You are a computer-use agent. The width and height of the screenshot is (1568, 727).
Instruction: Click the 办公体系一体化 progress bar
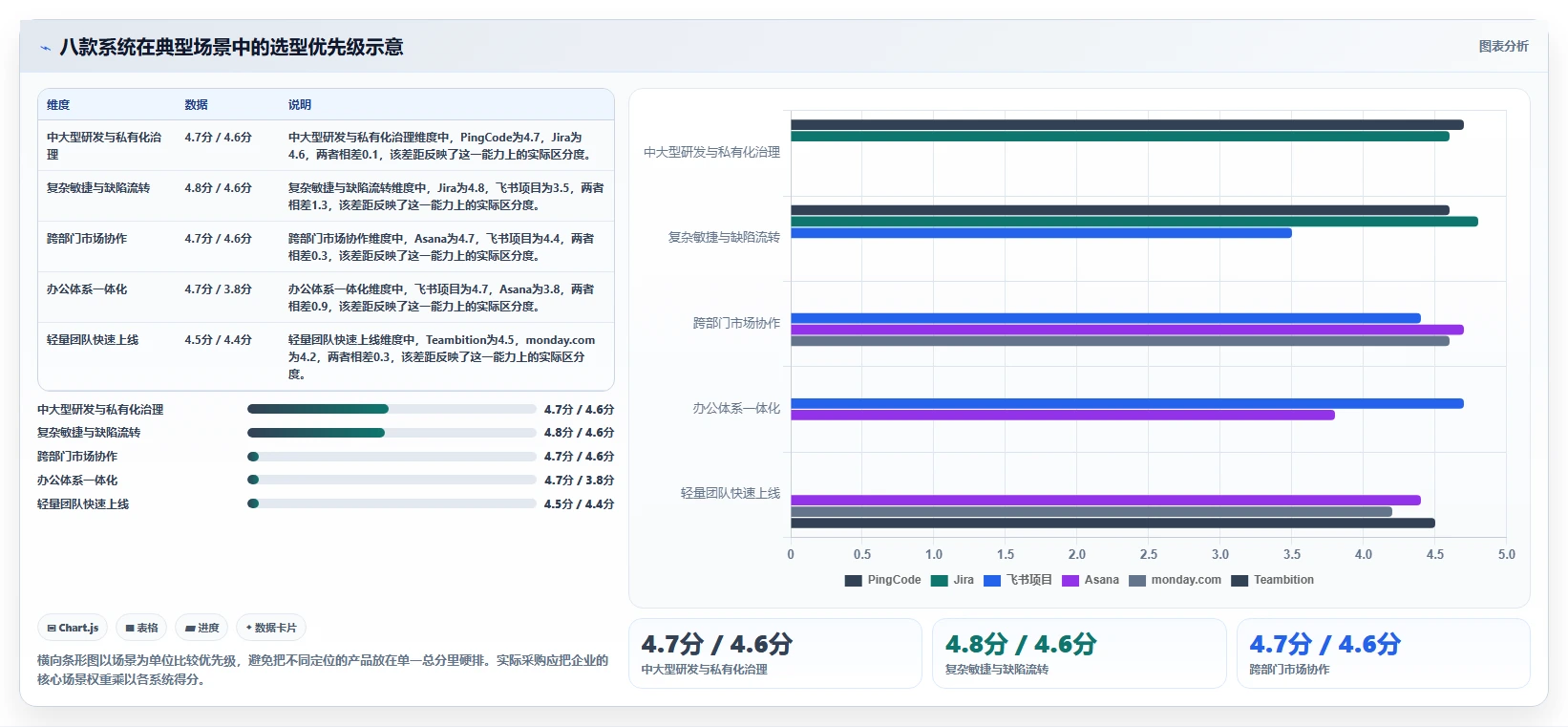pyautogui.click(x=392, y=480)
